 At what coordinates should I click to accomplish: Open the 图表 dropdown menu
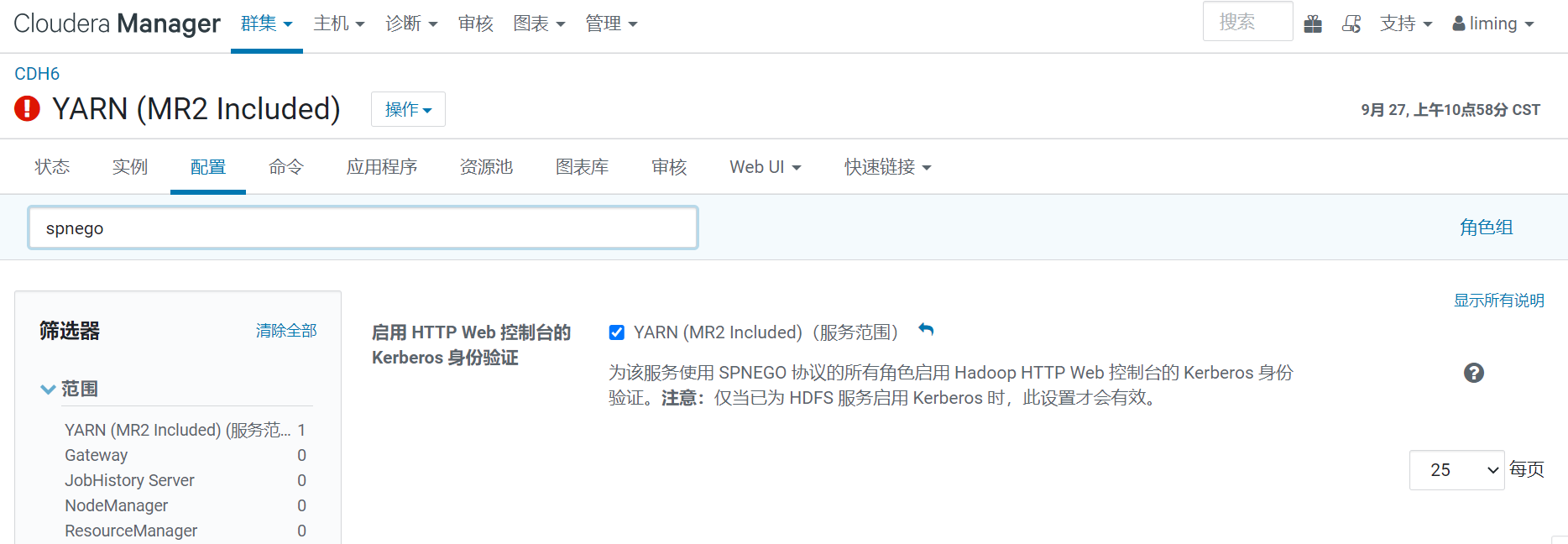pyautogui.click(x=539, y=24)
